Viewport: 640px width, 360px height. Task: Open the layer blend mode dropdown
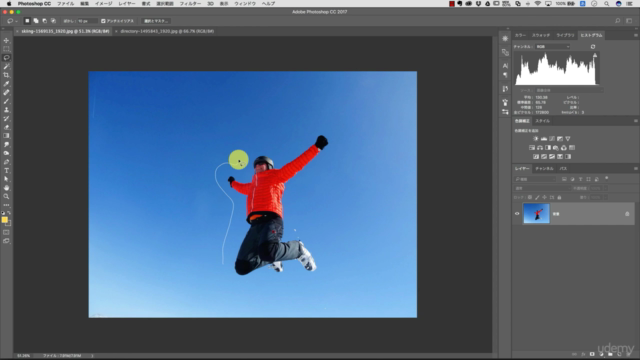tap(542, 188)
